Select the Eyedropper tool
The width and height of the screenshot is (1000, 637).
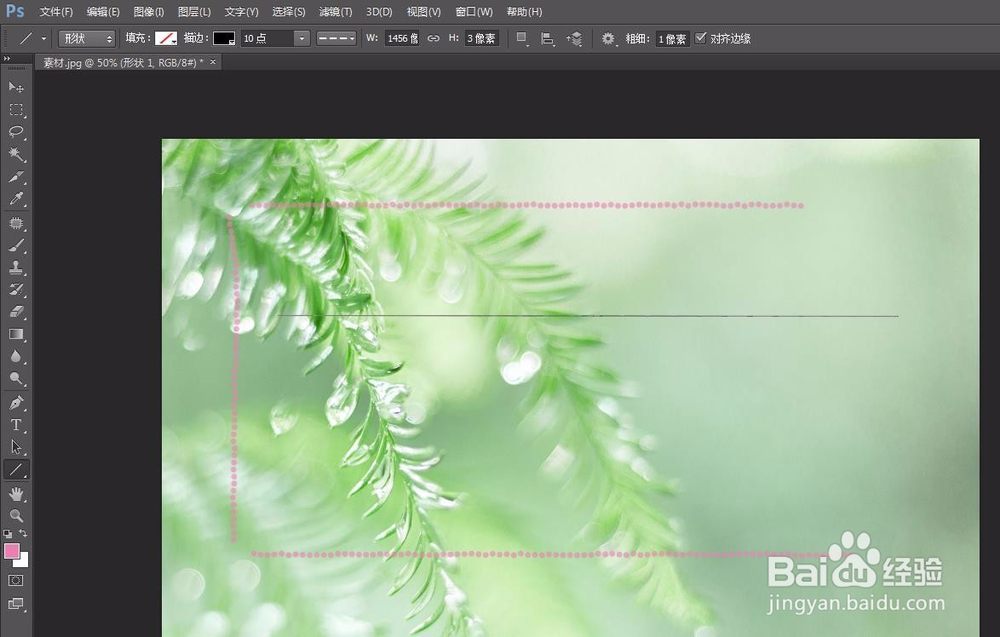[x=16, y=198]
